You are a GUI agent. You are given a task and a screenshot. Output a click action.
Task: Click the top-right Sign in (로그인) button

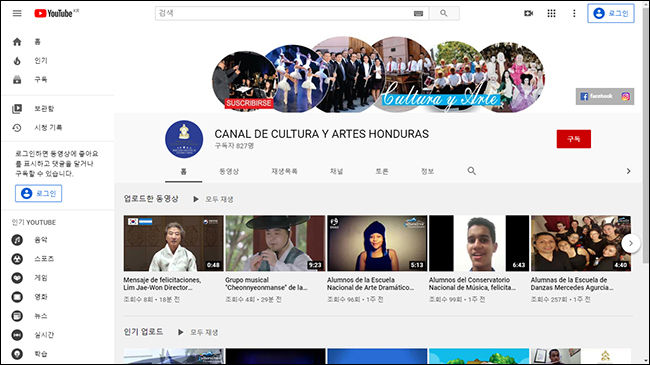point(611,13)
